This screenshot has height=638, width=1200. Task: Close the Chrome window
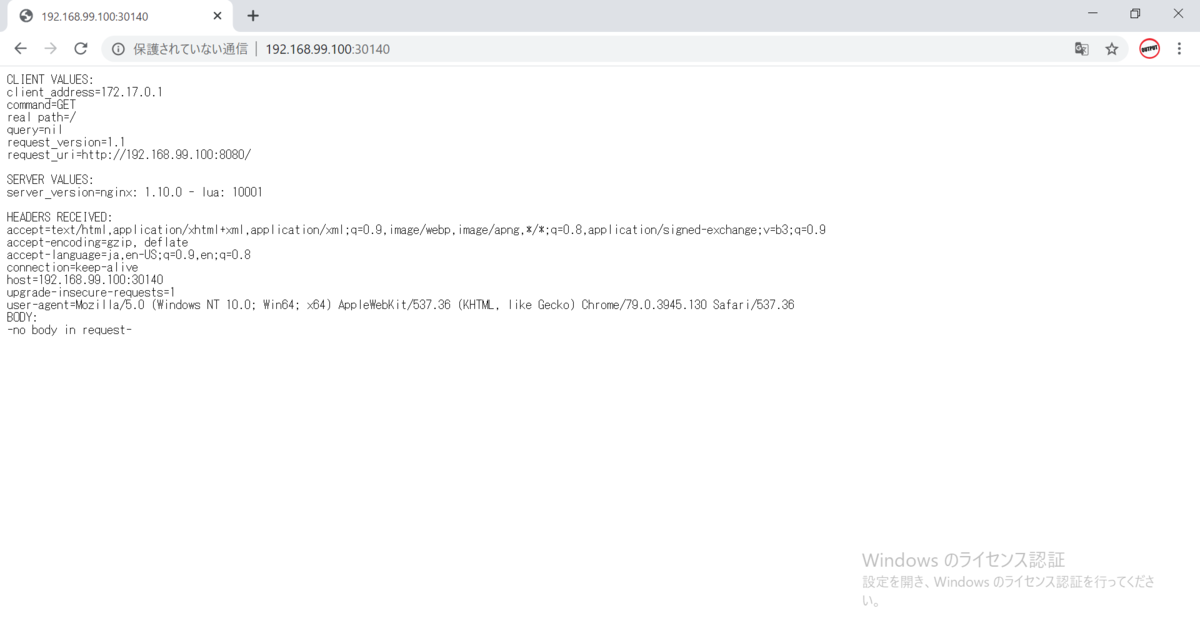[1178, 14]
